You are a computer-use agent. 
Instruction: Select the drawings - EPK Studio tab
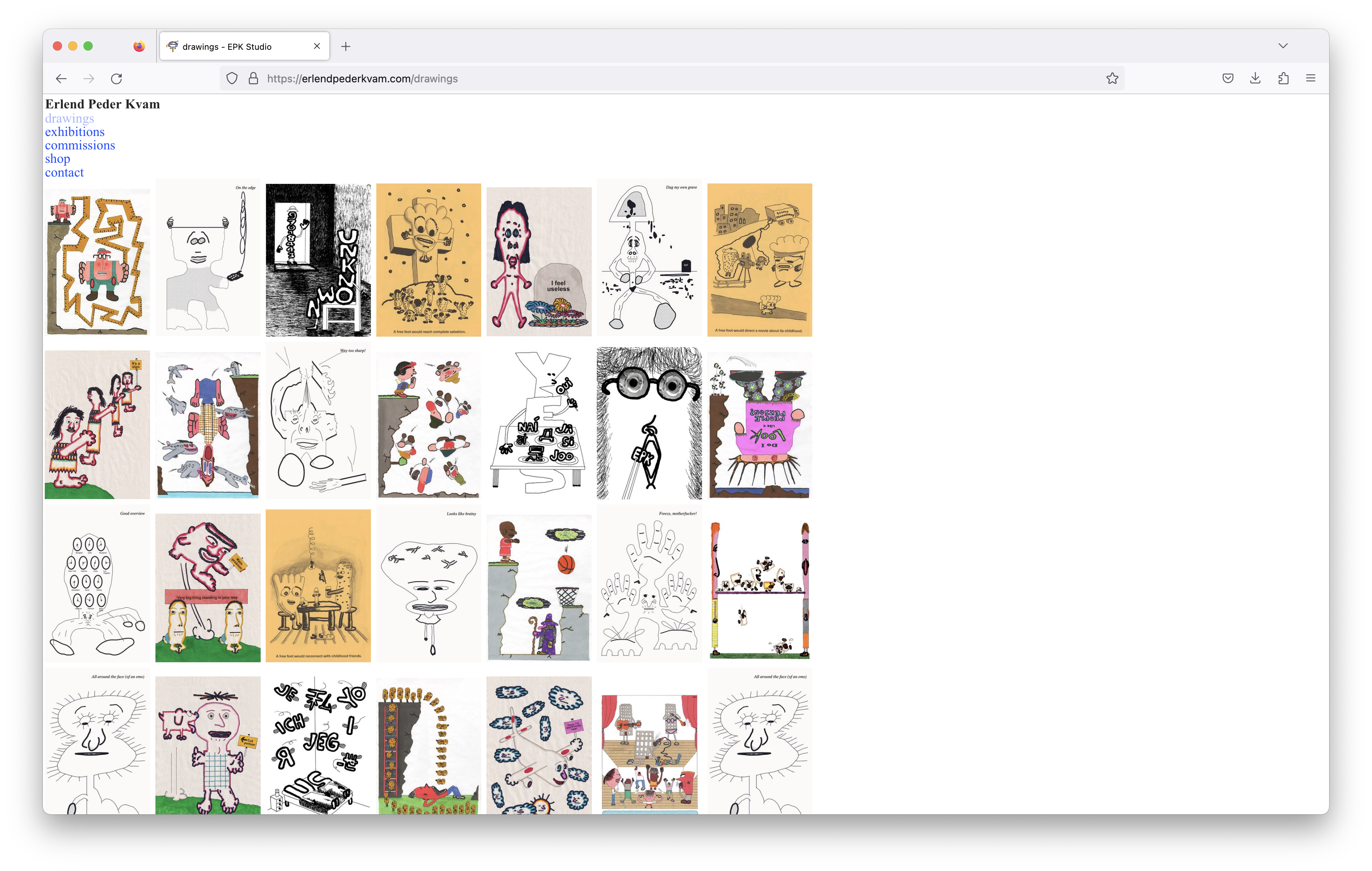pos(245,46)
